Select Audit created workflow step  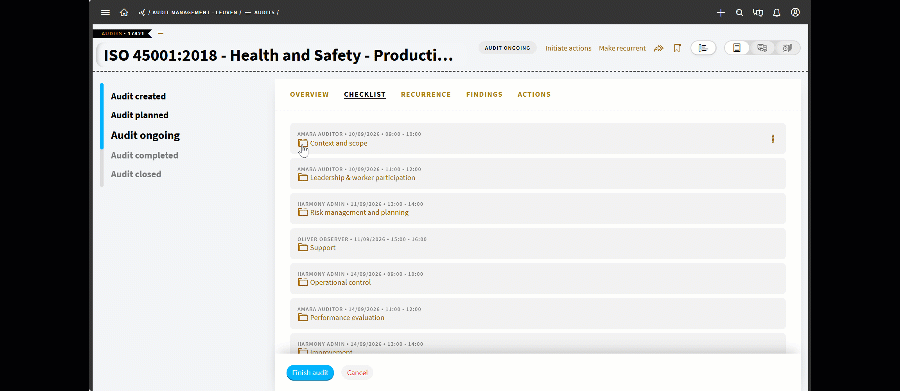click(138, 96)
